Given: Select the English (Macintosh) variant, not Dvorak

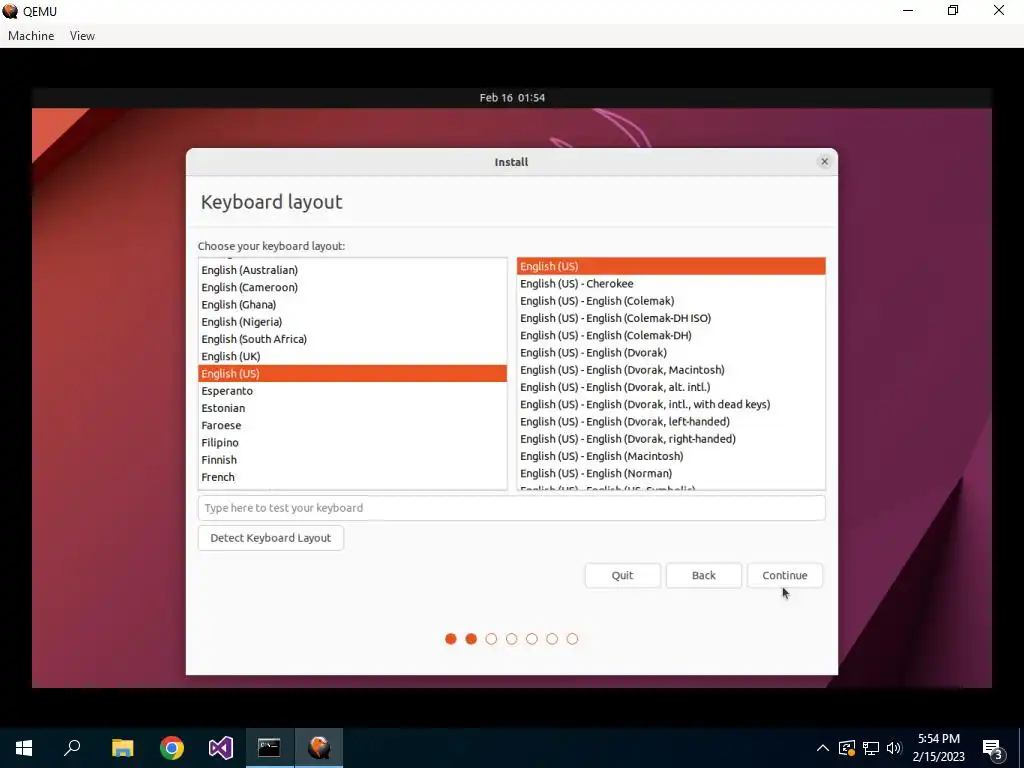Looking at the screenshot, I should [671, 456].
